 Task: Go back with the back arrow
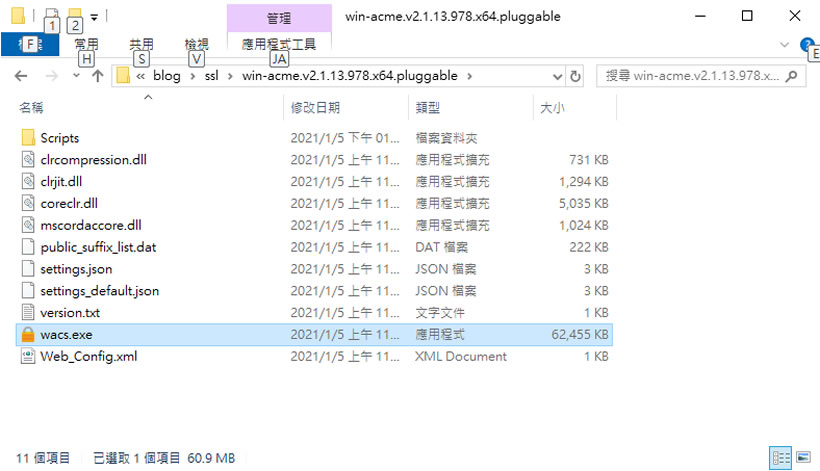coord(21,76)
